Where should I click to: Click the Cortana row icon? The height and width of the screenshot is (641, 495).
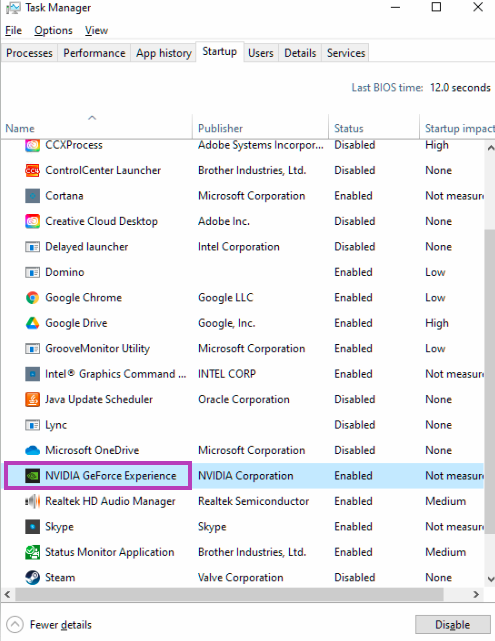32,196
